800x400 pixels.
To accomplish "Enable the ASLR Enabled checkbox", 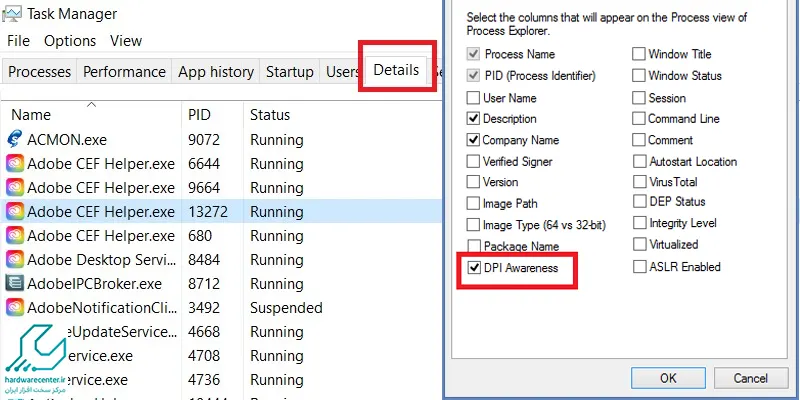I will (639, 267).
